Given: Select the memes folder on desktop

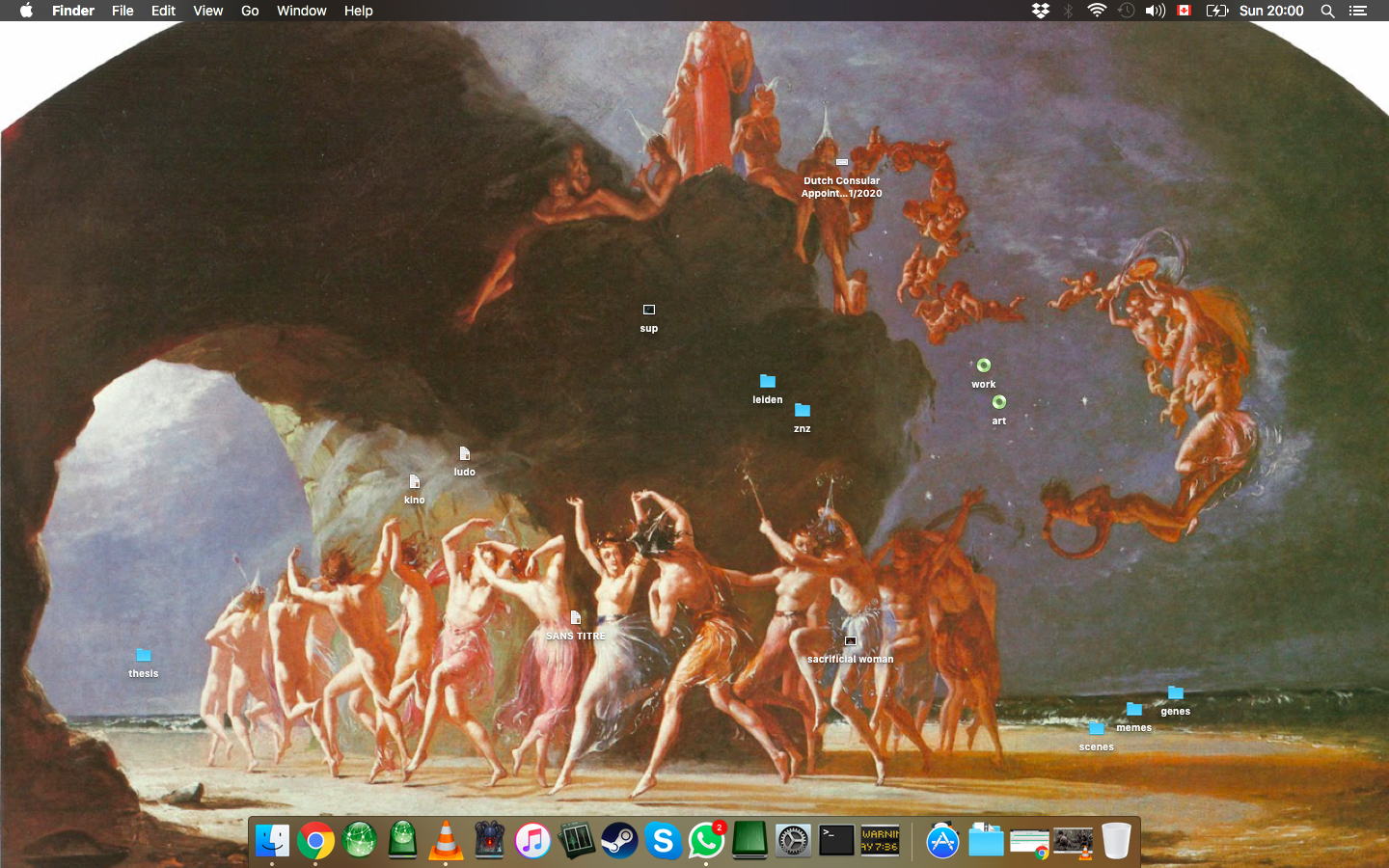Looking at the screenshot, I should 1134,709.
